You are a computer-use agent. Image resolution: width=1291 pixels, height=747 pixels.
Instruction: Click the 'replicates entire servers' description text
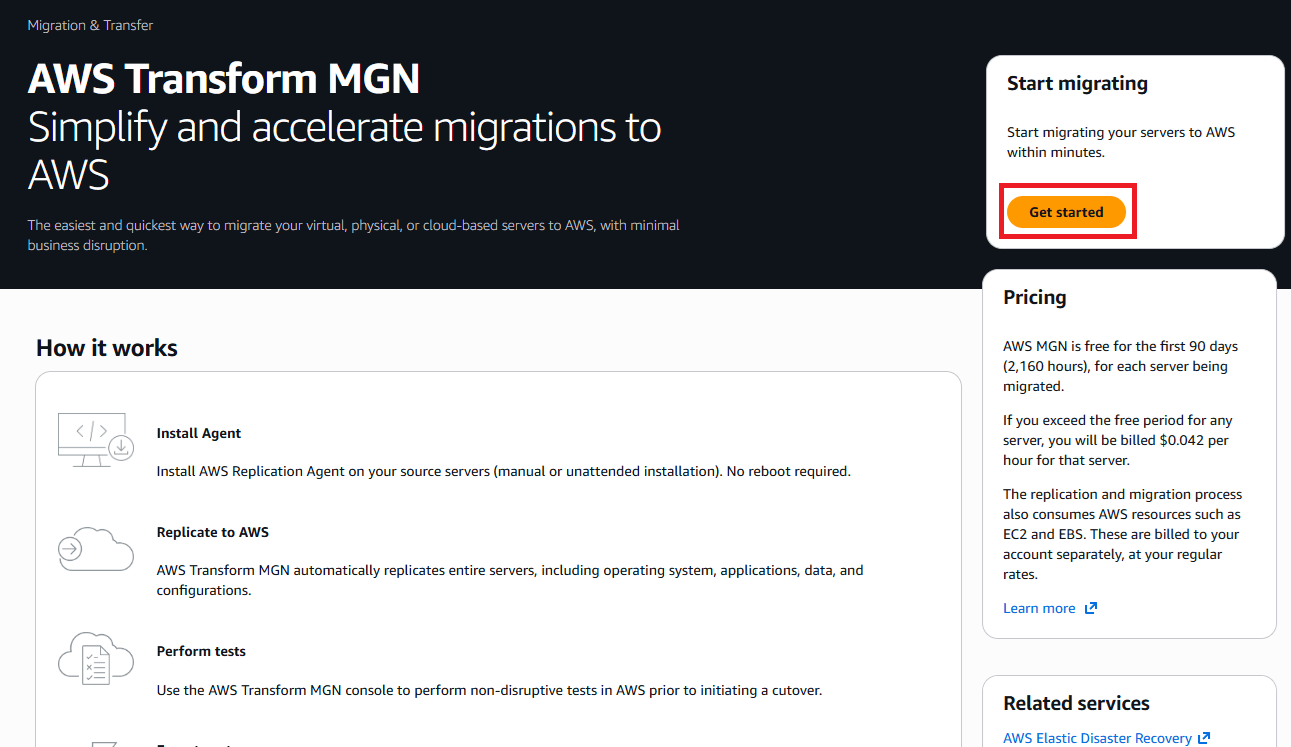(510, 580)
